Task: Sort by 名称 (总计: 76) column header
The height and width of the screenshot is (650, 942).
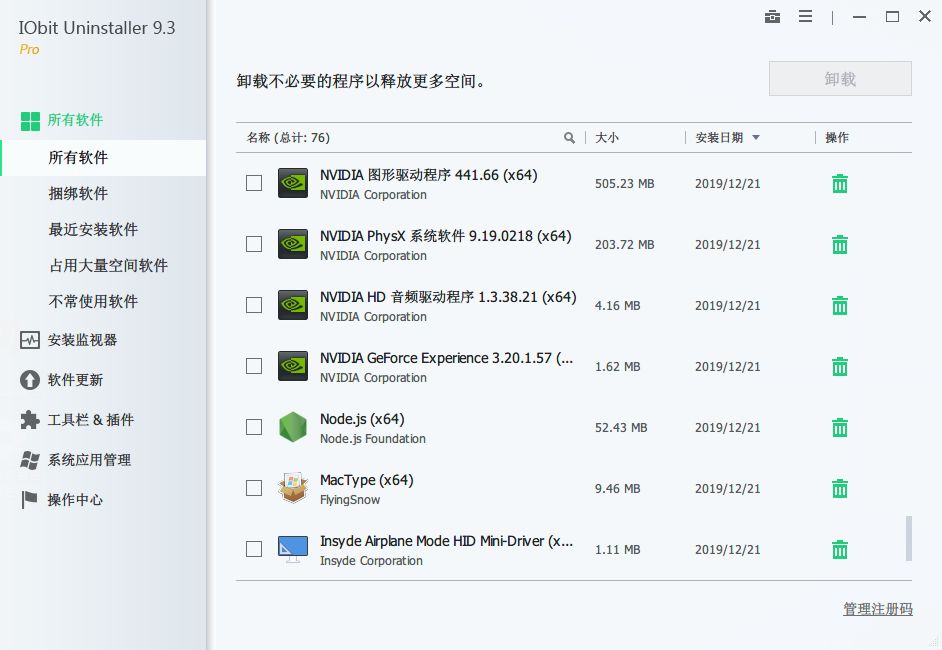Action: [x=288, y=138]
